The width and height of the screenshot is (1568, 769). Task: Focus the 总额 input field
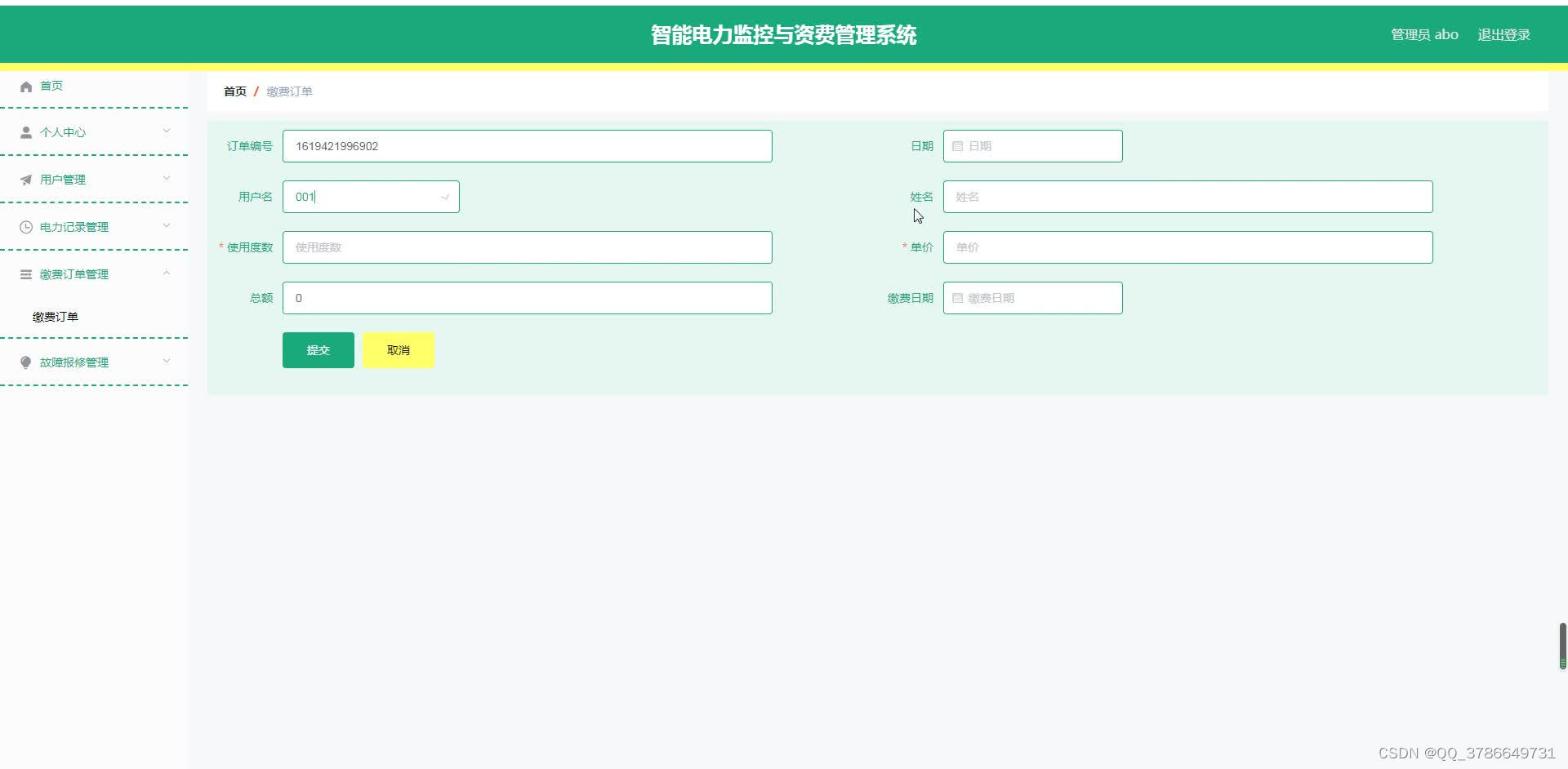coord(528,298)
